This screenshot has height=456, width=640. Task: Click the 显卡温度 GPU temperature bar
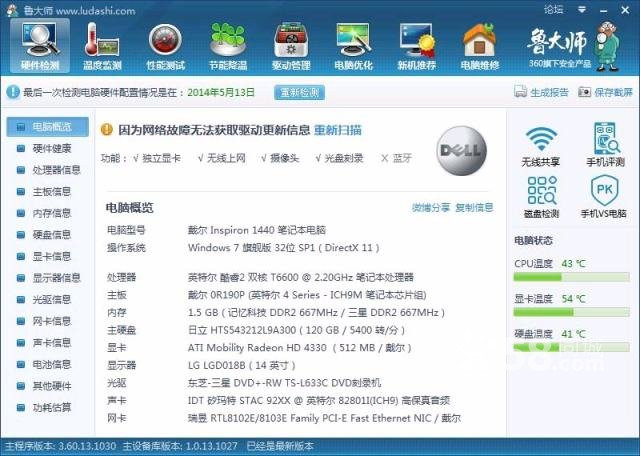(571, 313)
